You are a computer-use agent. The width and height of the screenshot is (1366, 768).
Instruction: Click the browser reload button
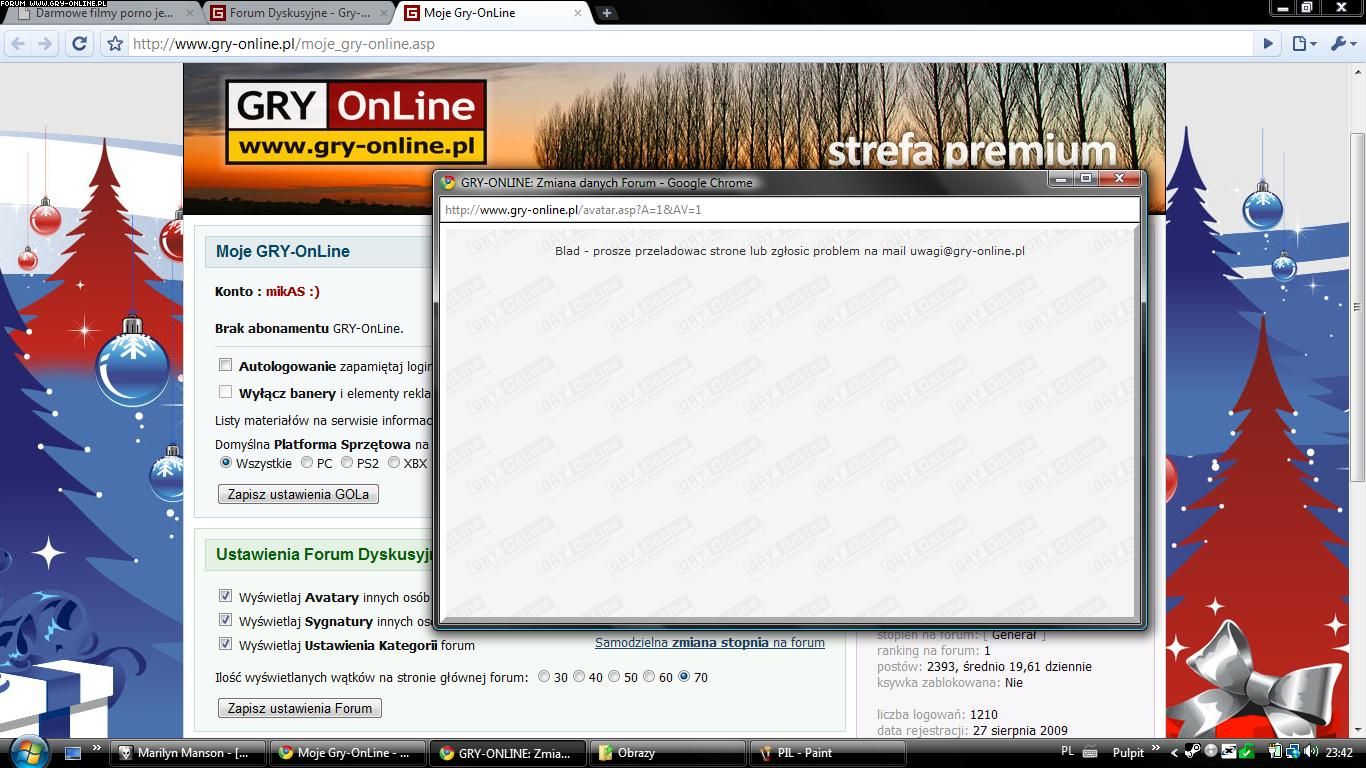pos(79,43)
